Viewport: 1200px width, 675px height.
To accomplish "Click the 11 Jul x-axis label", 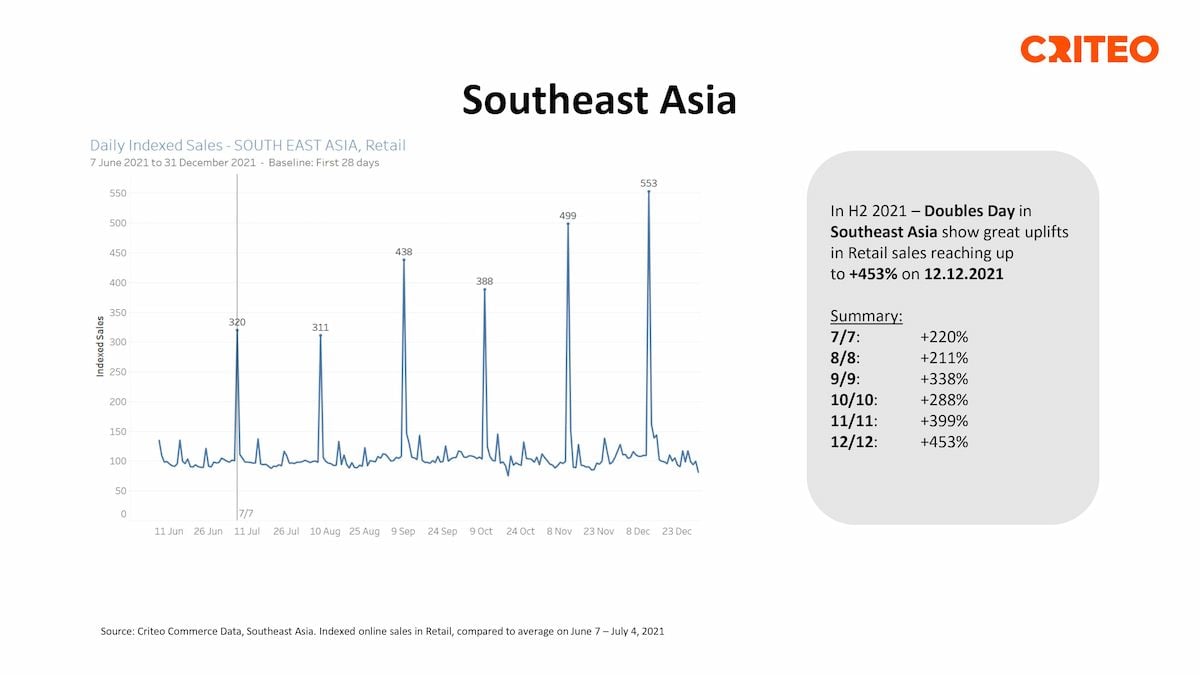I will (247, 532).
